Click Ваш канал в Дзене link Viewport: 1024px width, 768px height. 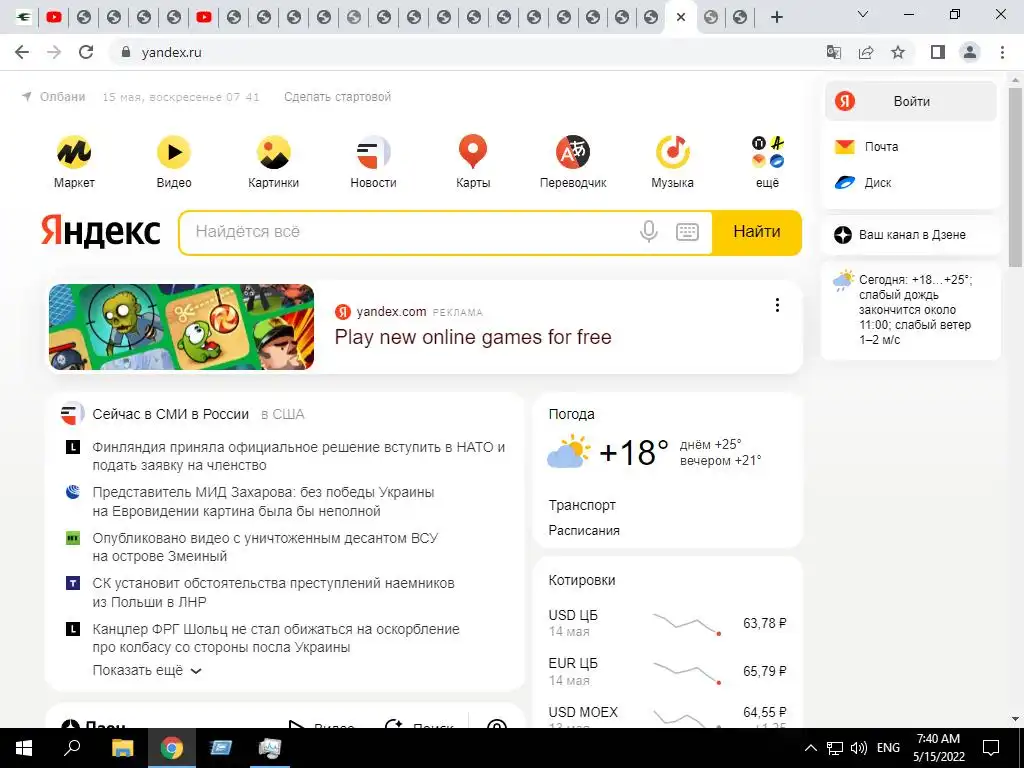[912, 235]
